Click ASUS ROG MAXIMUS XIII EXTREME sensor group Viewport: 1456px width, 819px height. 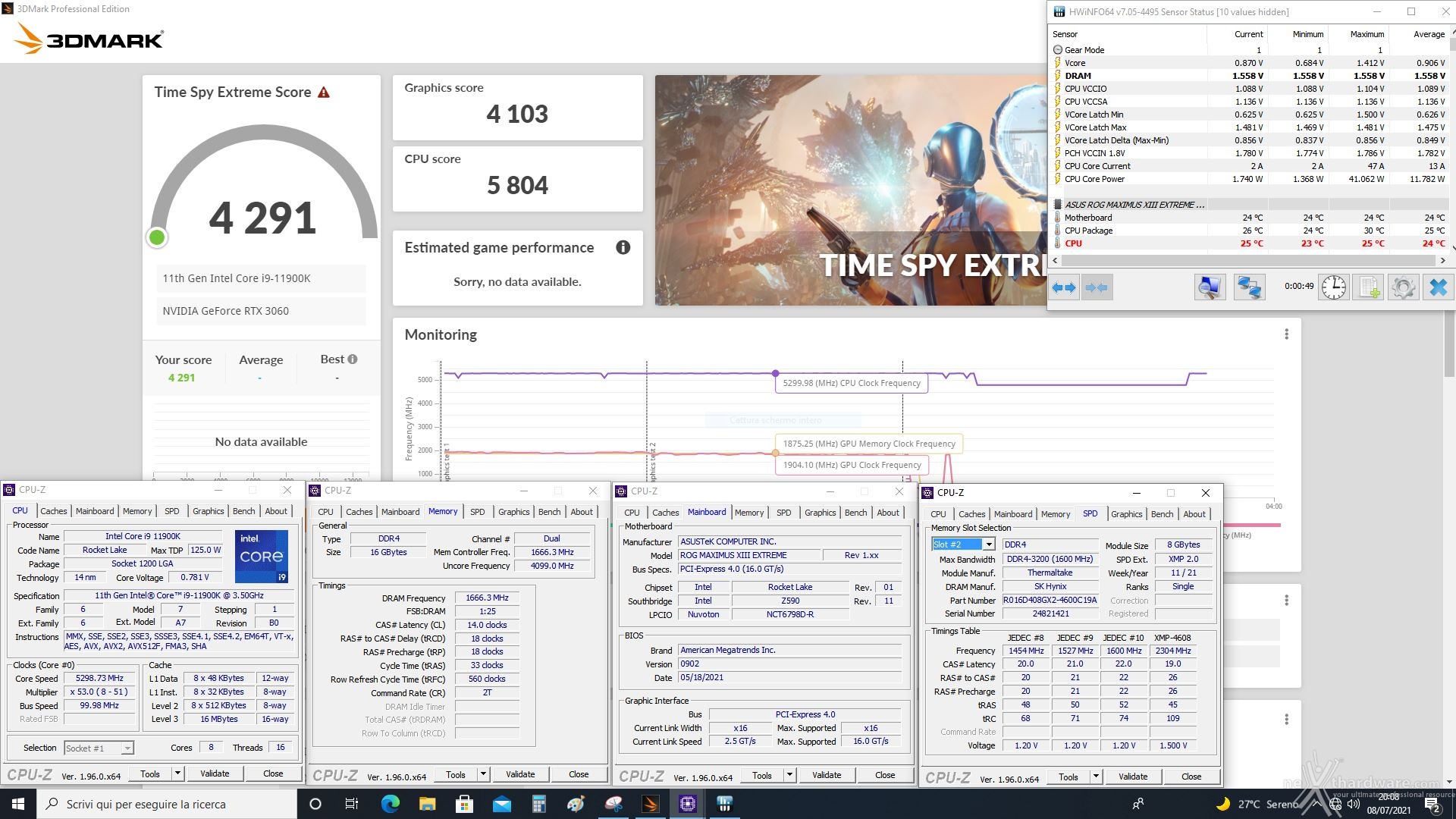point(1250,205)
